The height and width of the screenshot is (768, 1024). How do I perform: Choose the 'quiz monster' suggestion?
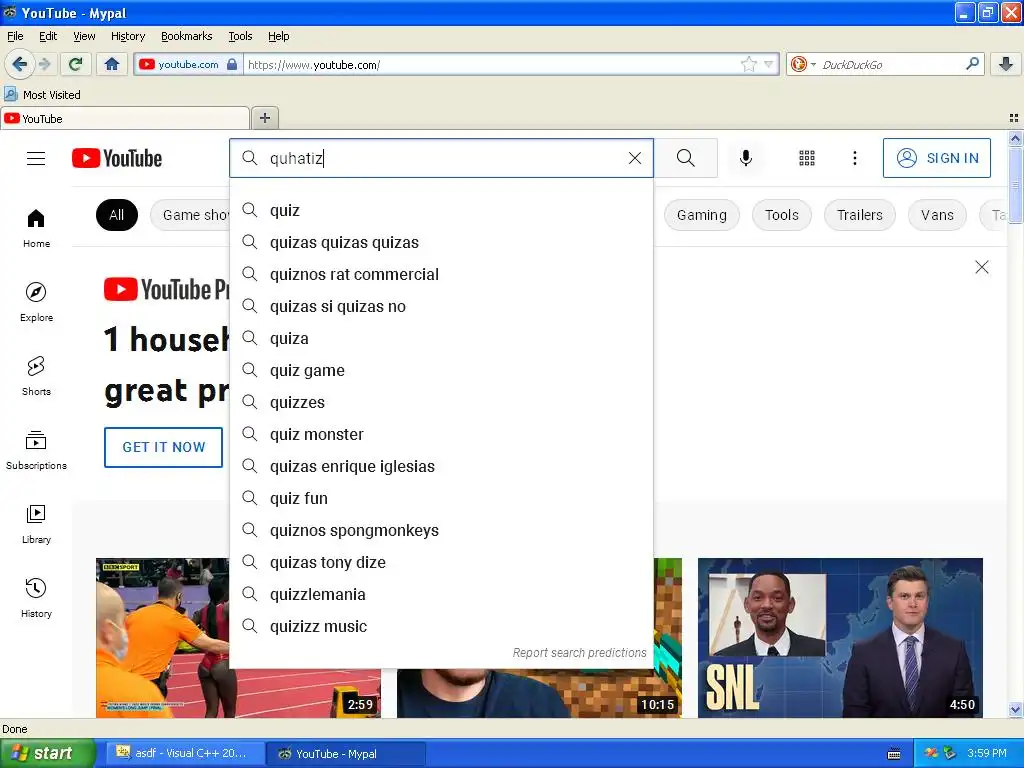[x=441, y=434]
